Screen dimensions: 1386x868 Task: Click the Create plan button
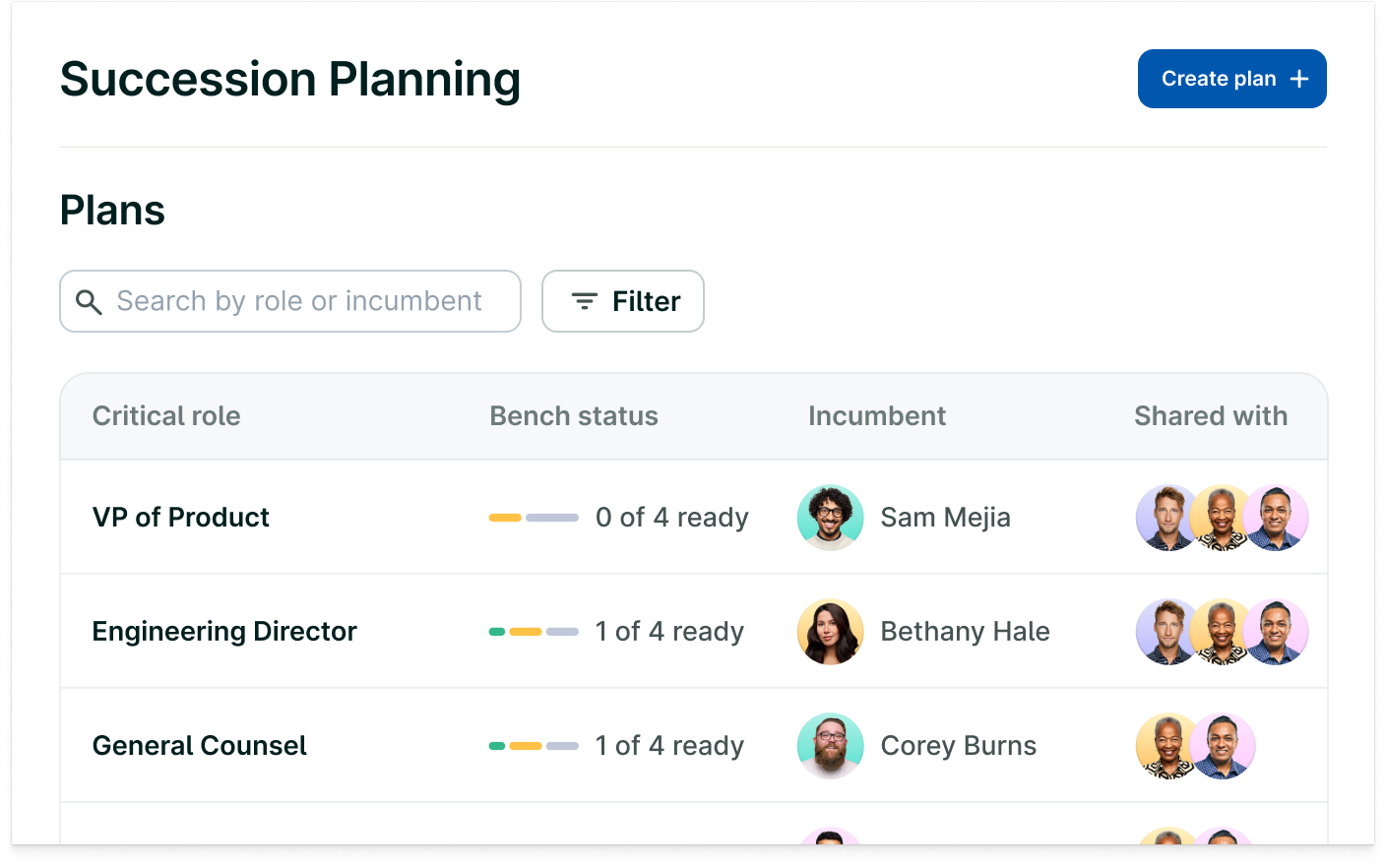point(1230,79)
